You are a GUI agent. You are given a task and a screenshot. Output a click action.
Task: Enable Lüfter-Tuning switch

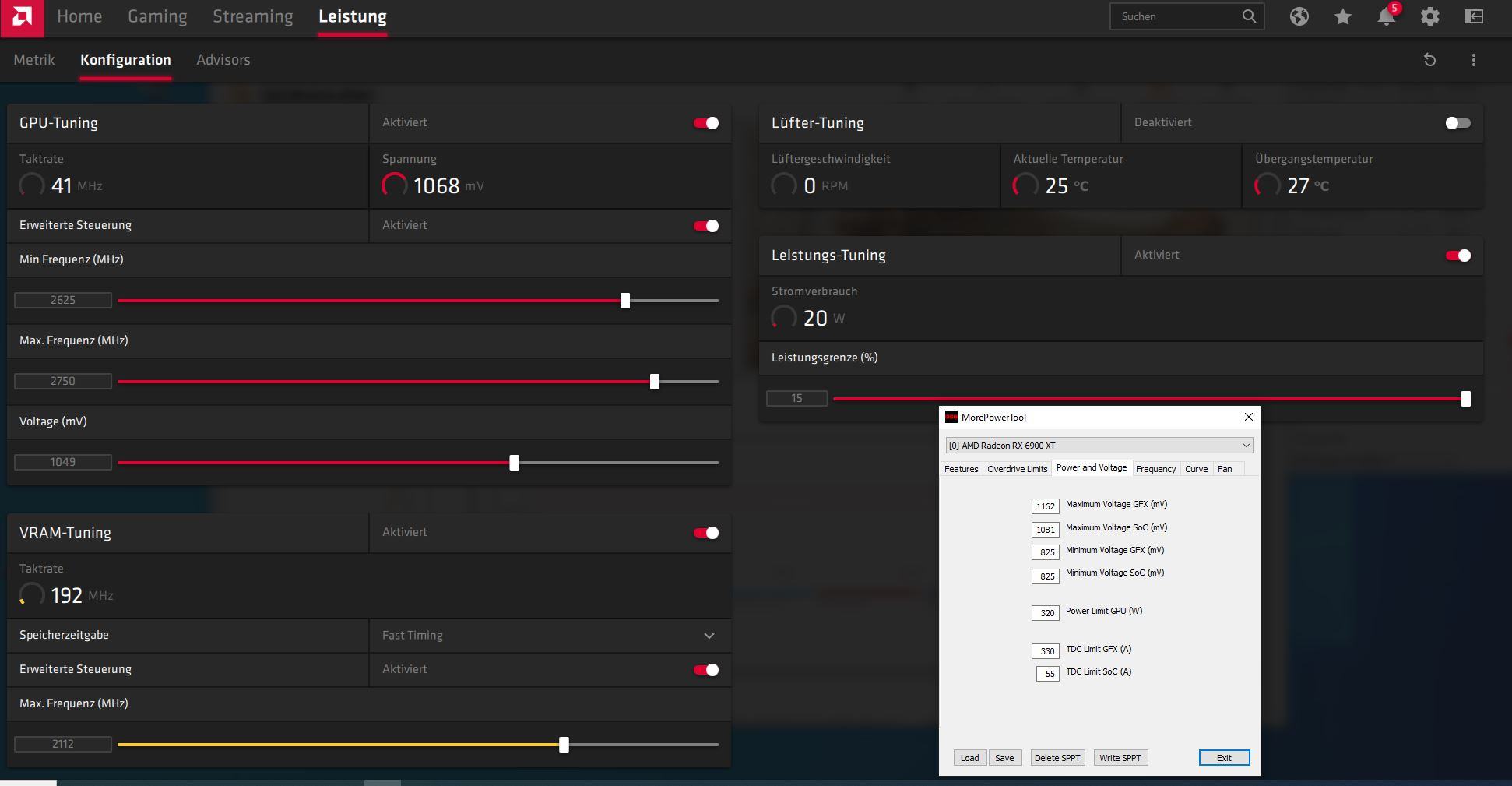point(1457,123)
